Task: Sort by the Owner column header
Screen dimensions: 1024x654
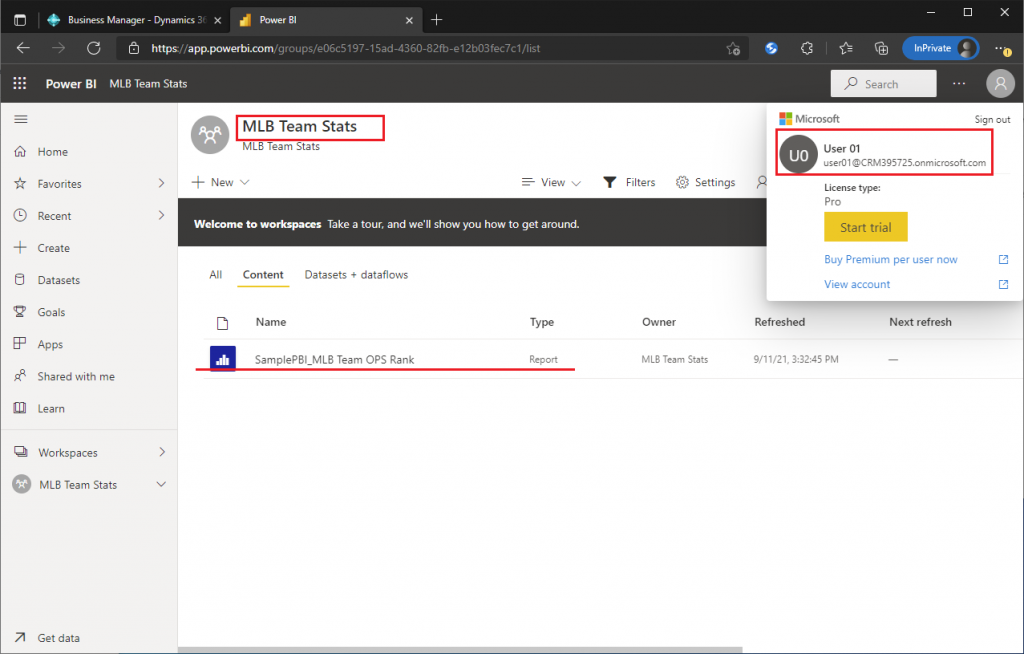Action: (659, 322)
